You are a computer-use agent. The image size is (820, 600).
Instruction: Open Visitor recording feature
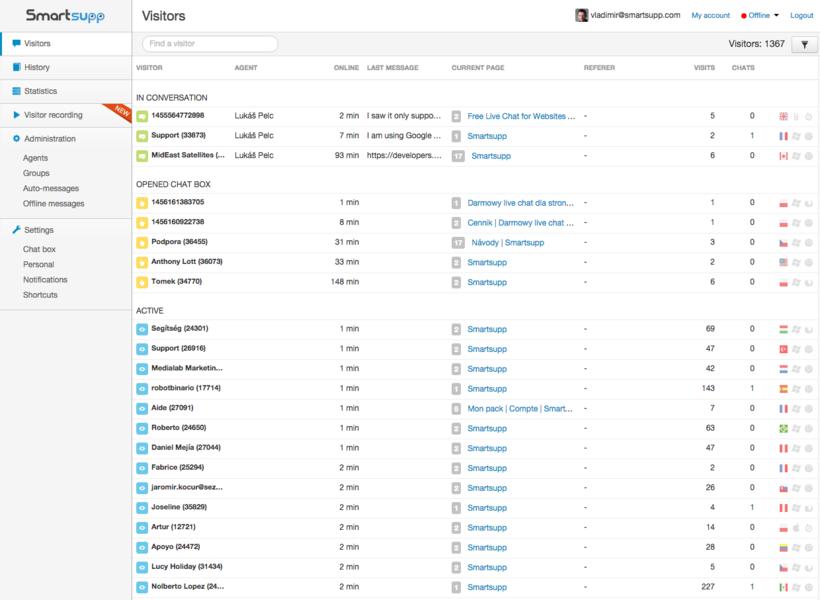(66, 115)
